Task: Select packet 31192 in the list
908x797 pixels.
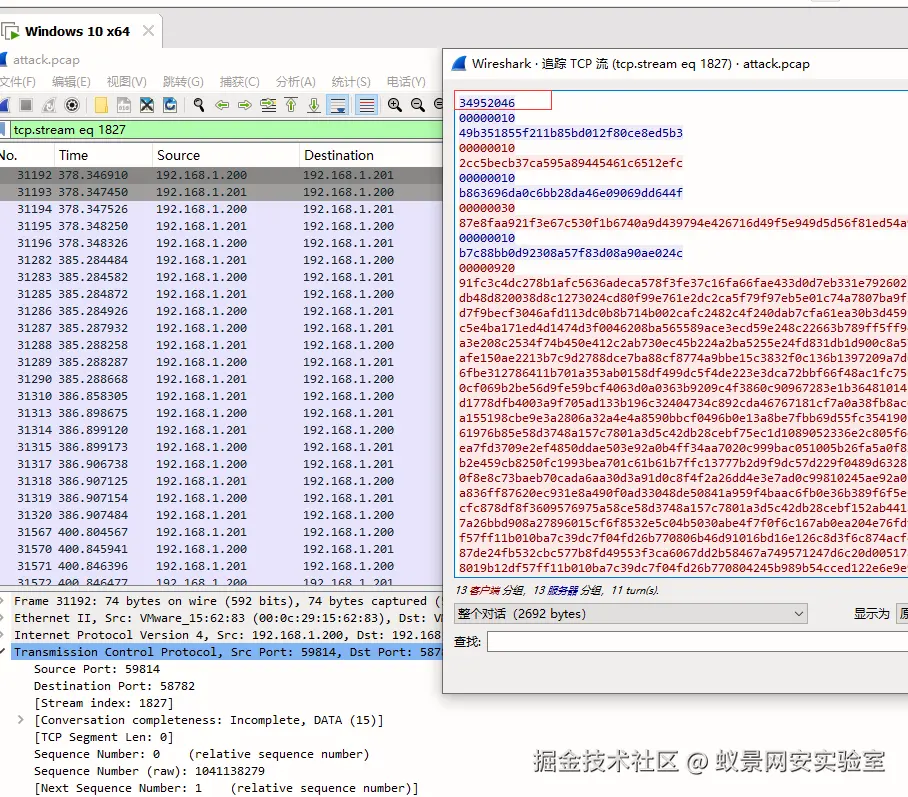Action: click(x=221, y=175)
